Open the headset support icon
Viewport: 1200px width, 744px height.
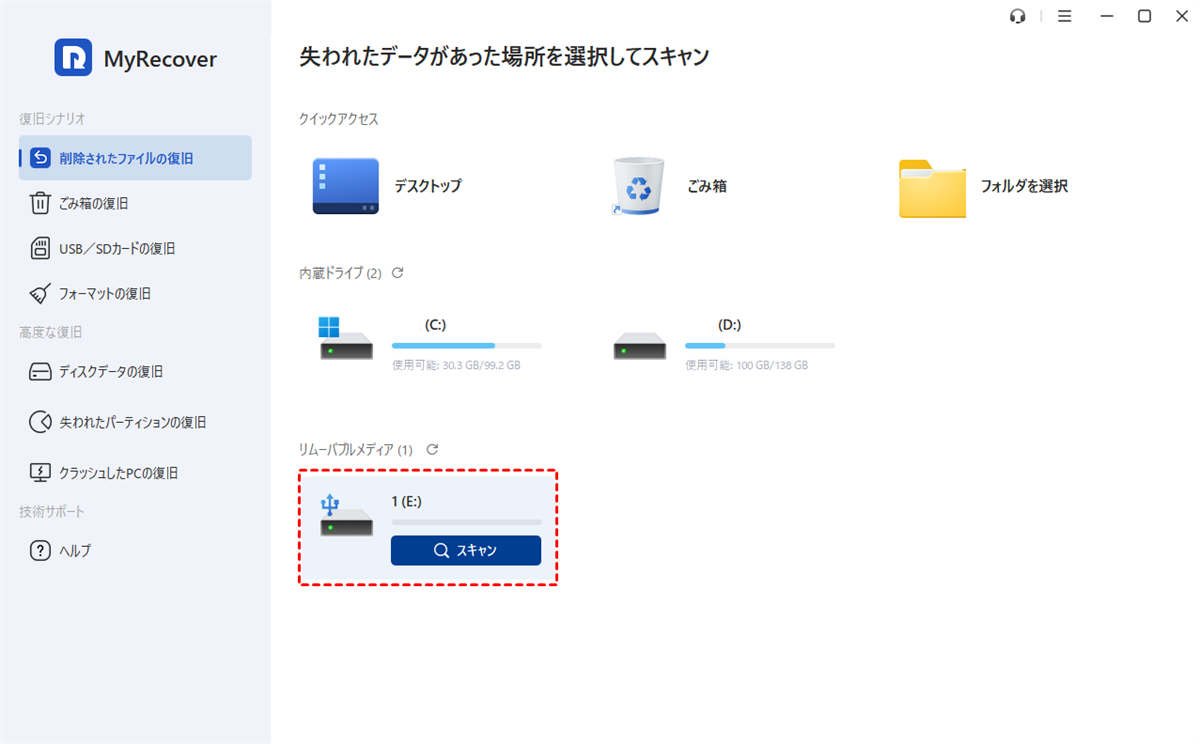point(1018,16)
